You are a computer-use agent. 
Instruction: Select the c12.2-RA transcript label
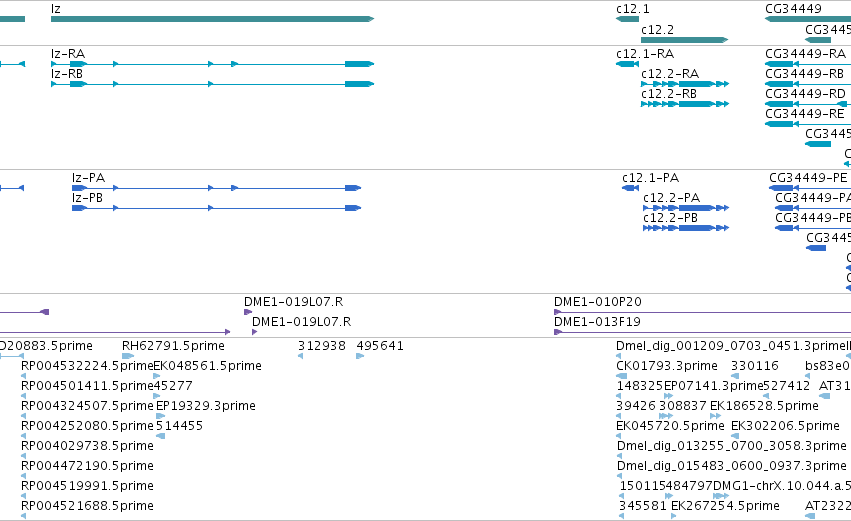670,74
